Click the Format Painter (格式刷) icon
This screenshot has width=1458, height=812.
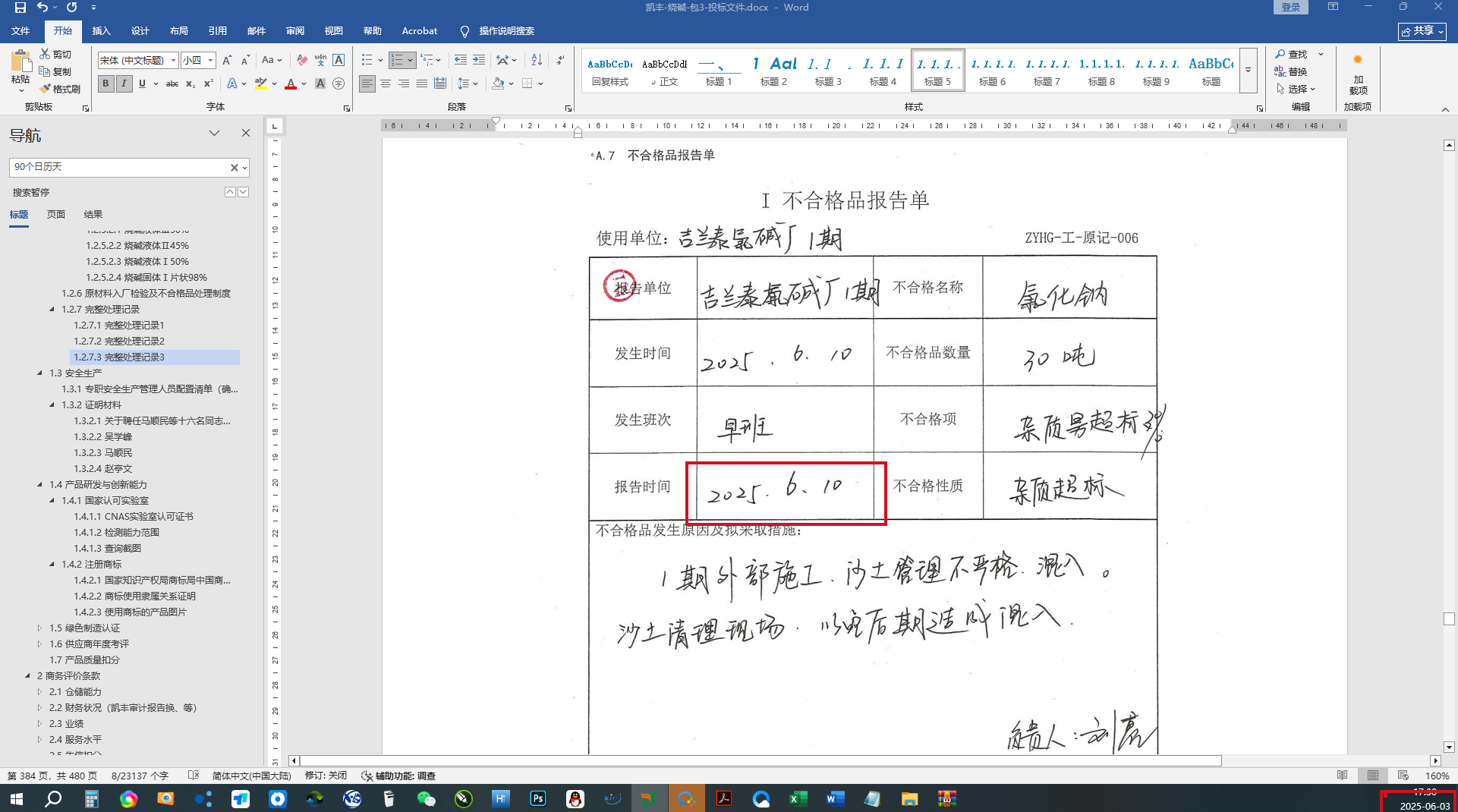pos(46,89)
